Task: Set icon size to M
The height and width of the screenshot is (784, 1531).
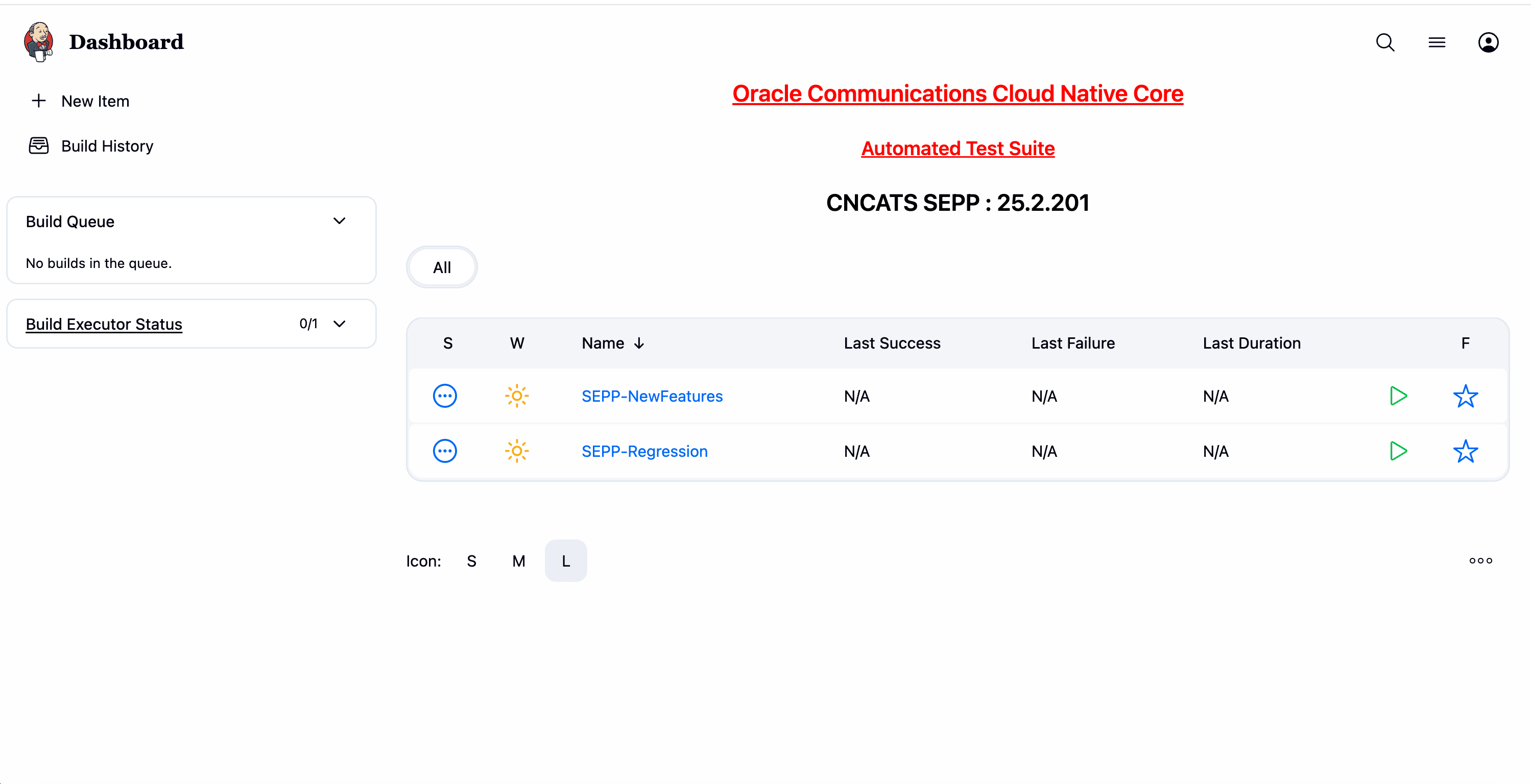Action: [518, 561]
